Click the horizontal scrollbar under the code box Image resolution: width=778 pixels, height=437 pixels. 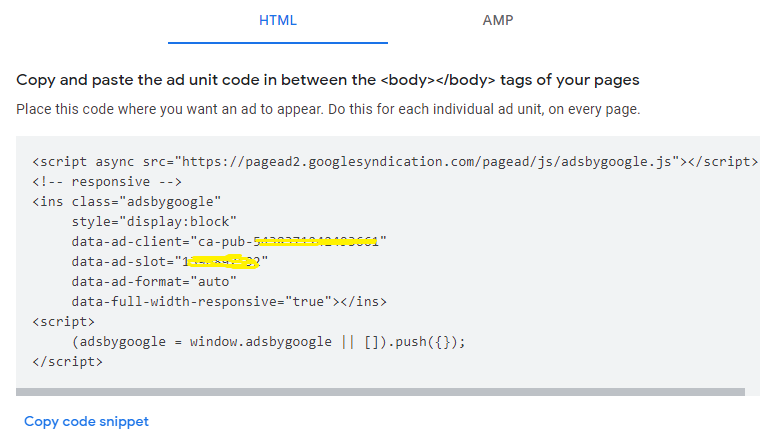pos(380,392)
